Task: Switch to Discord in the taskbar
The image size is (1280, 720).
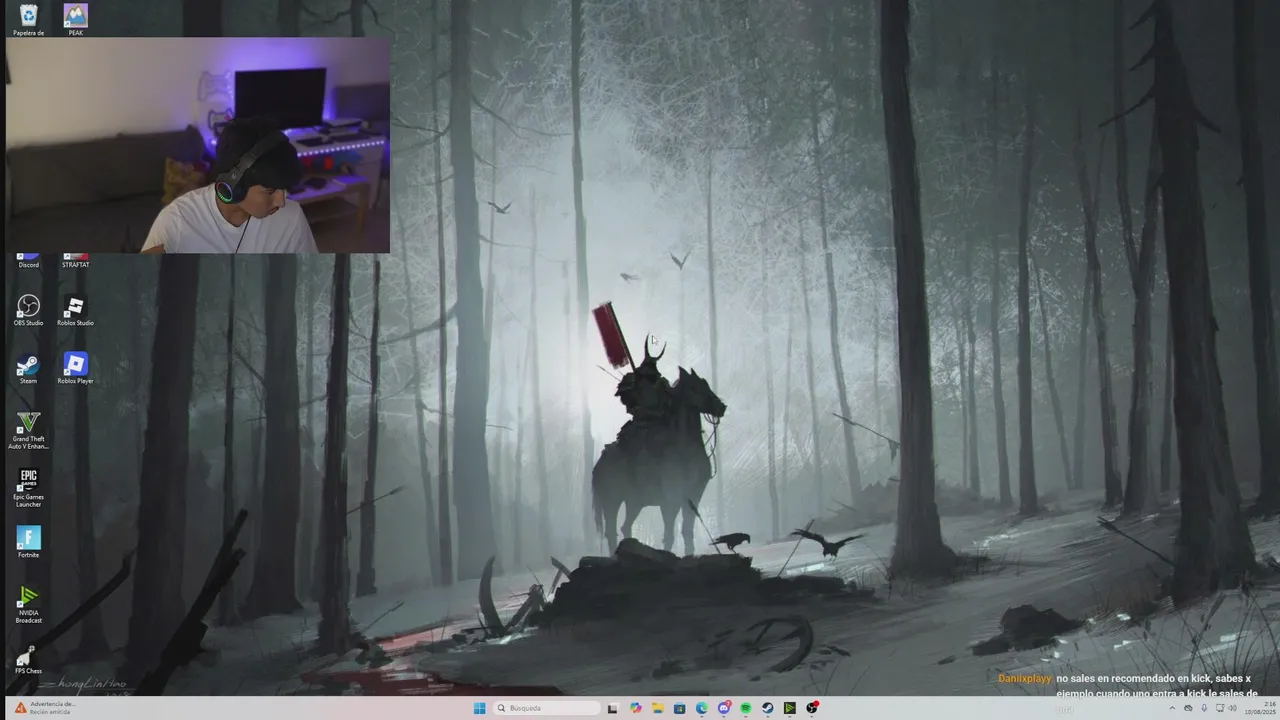Action: tap(724, 708)
